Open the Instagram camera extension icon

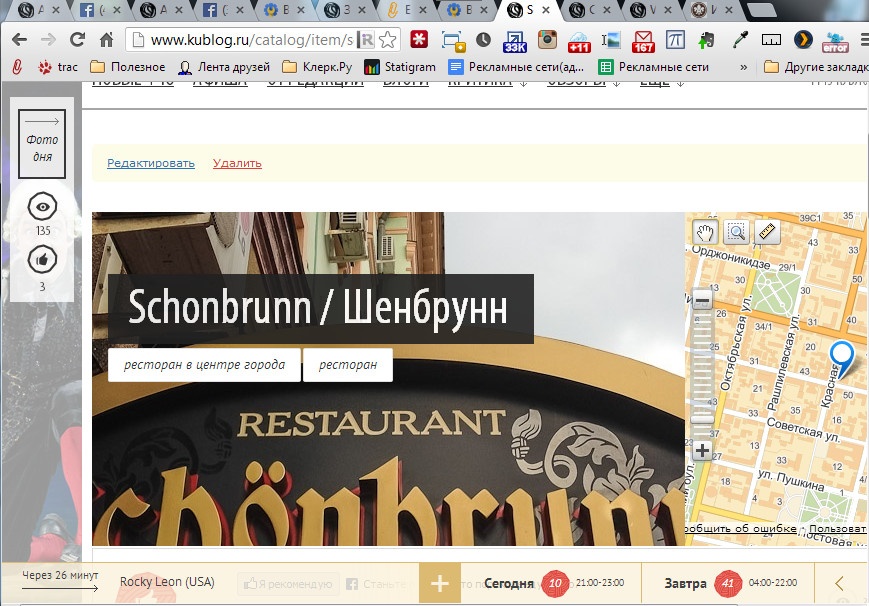[x=547, y=39]
